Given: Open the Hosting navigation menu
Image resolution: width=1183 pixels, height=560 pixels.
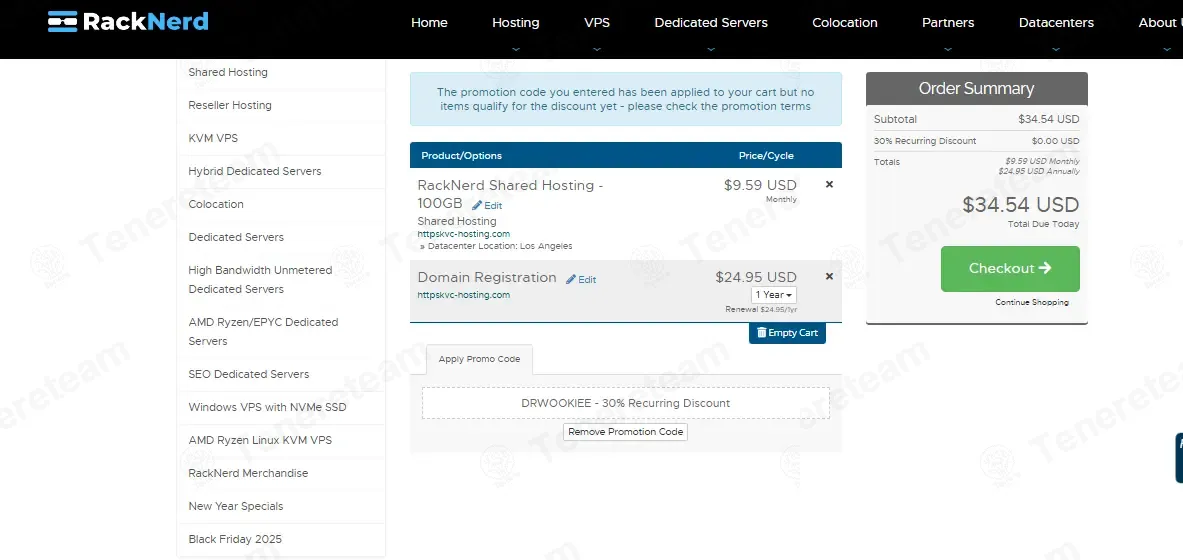Looking at the screenshot, I should point(515,23).
